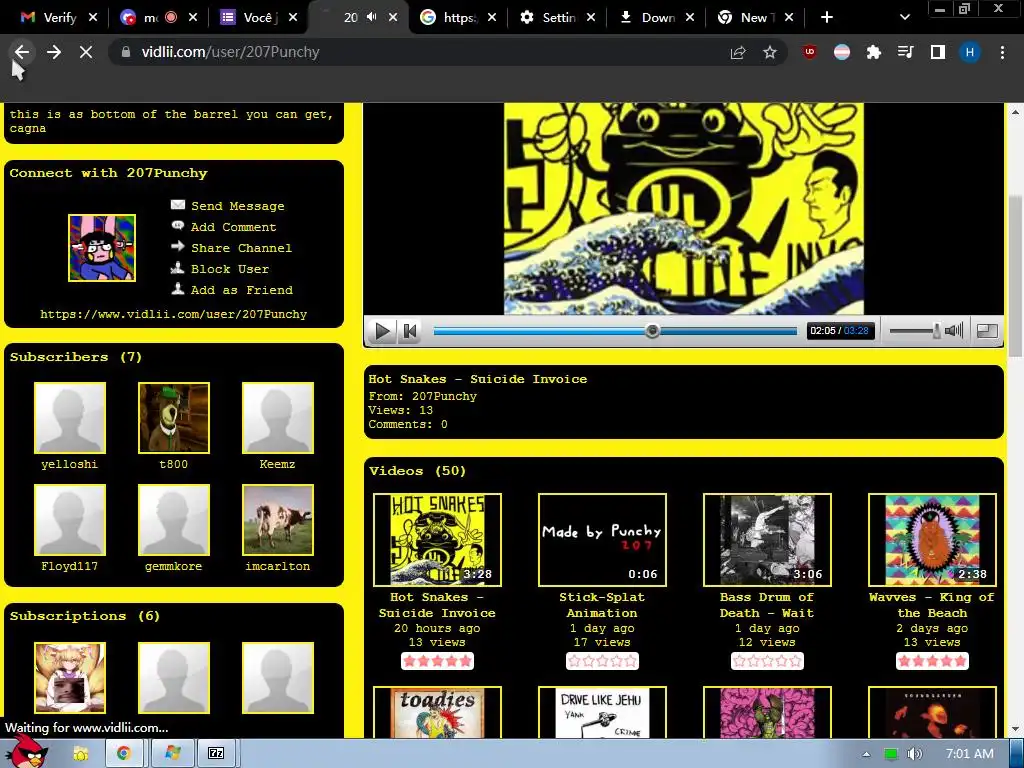
Task: Rate Stick-Splat Animation with stars
Action: coord(602,661)
